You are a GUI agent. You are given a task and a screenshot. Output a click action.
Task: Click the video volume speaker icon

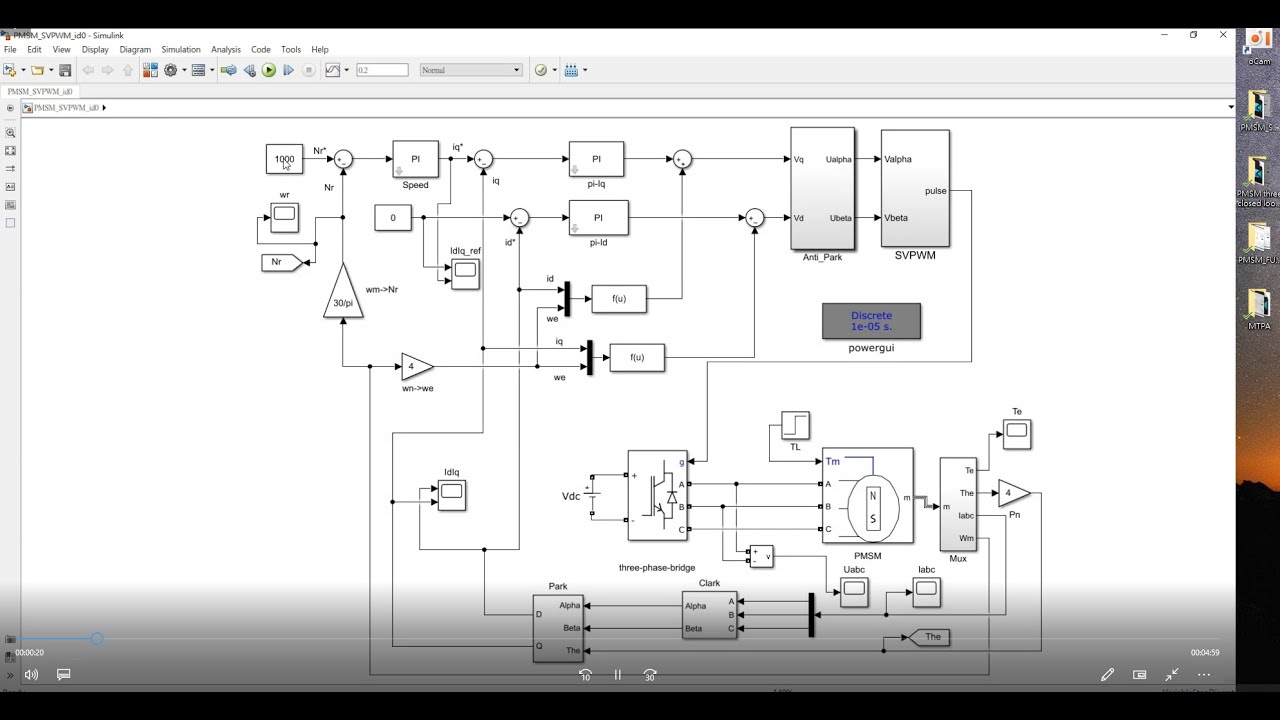(x=31, y=675)
